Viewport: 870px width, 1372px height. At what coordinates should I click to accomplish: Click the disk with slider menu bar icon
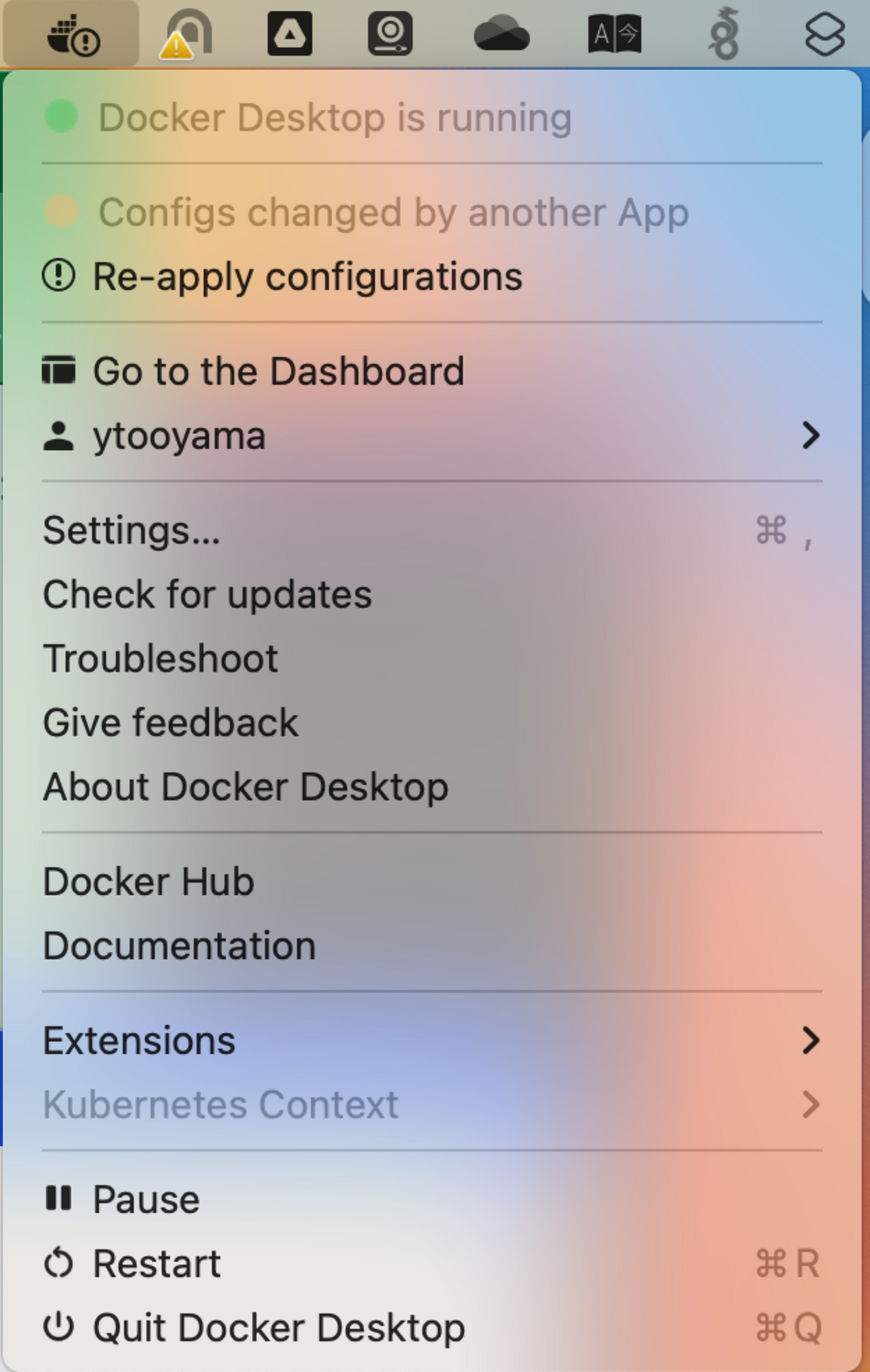[390, 33]
